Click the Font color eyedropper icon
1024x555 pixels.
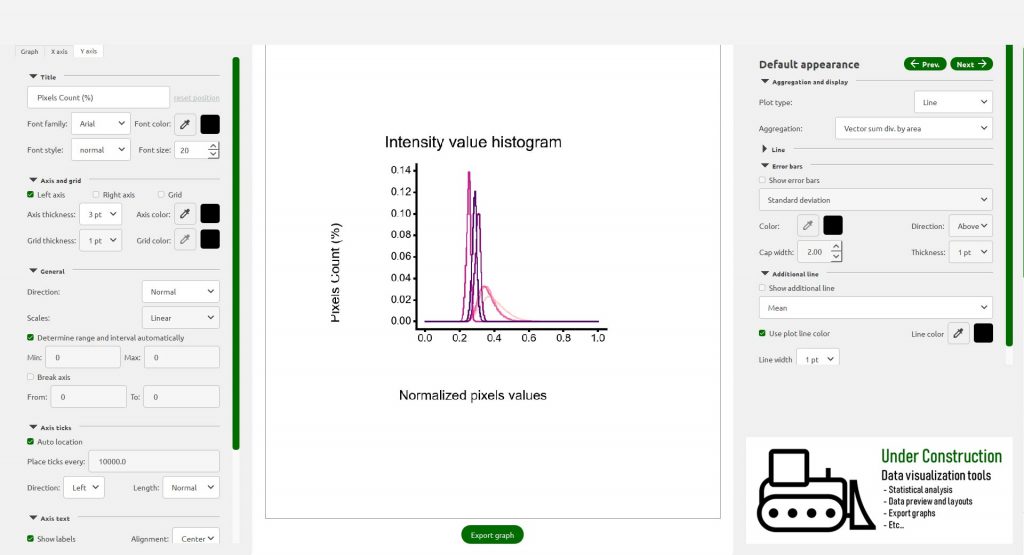point(185,124)
